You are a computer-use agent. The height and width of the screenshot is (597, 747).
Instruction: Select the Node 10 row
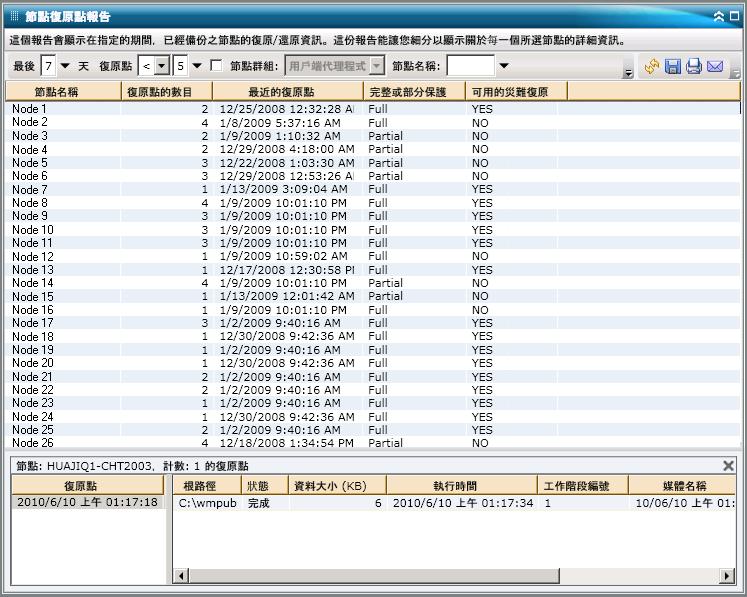pos(373,230)
